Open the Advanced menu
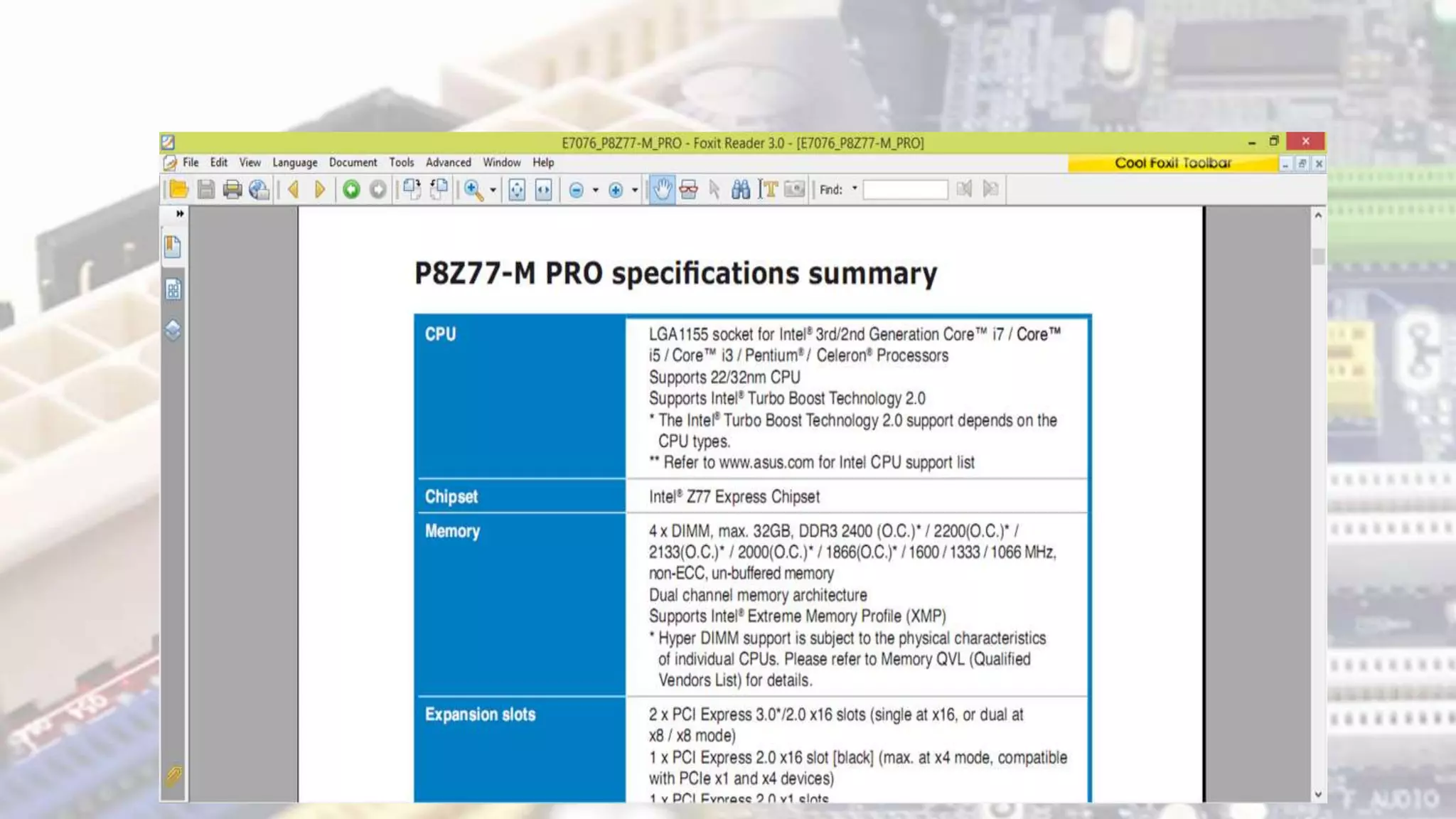The width and height of the screenshot is (1456, 819). [448, 163]
